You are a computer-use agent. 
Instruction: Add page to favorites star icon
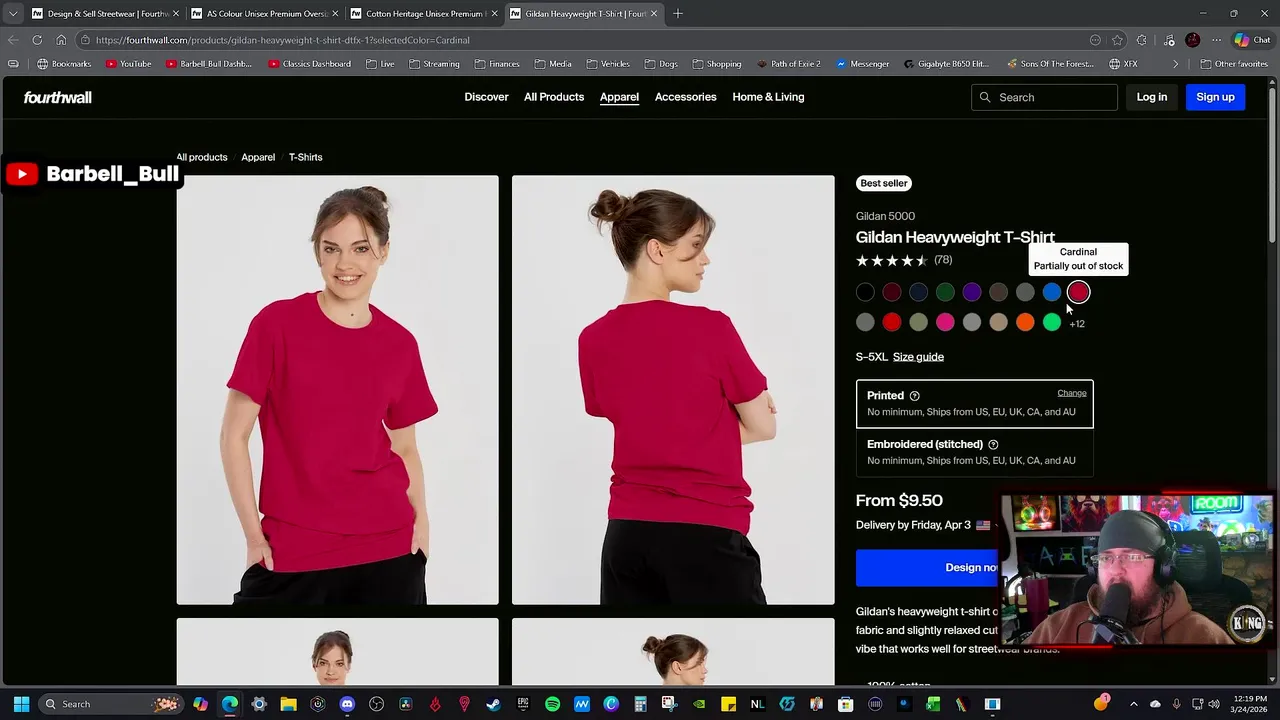[1117, 40]
